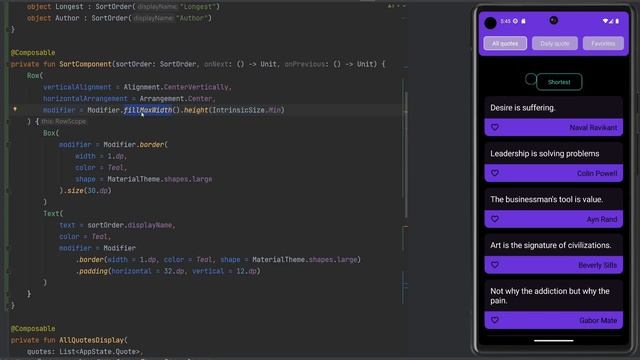Click the fillMaxWidth call in code
The height and width of the screenshot is (360, 640).
pos(148,110)
